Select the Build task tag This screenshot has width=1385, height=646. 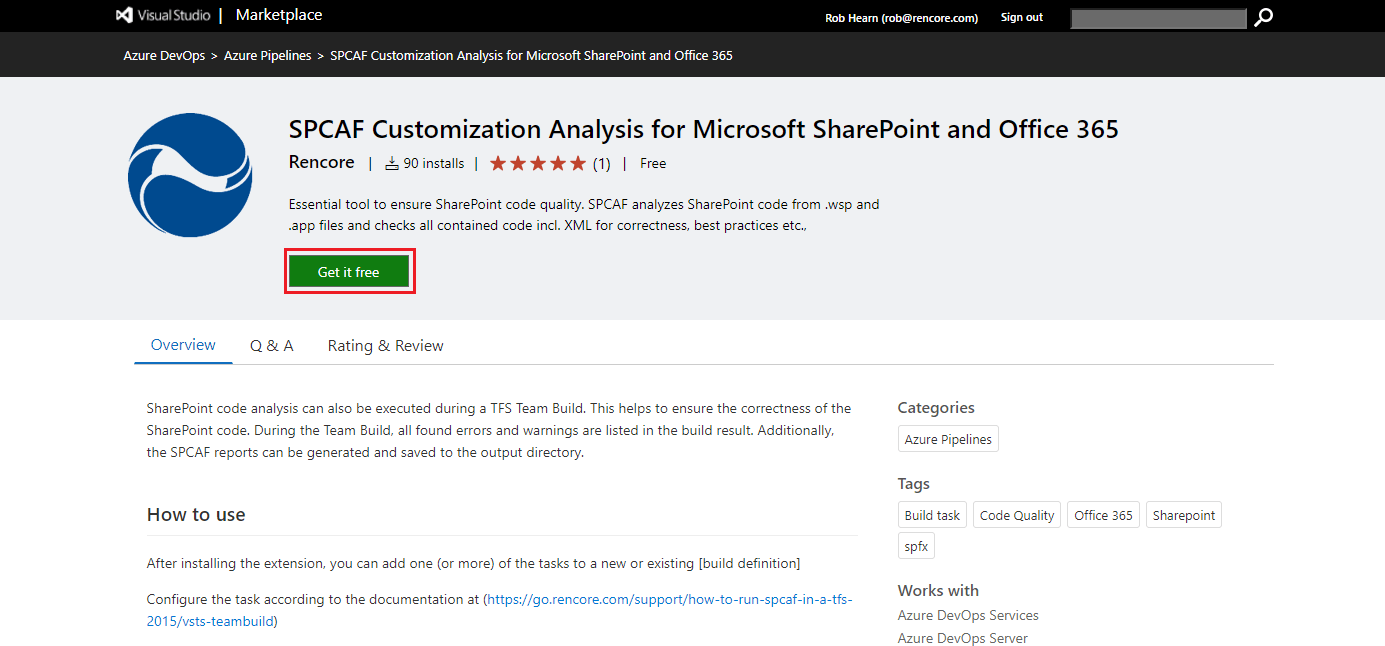click(x=932, y=515)
